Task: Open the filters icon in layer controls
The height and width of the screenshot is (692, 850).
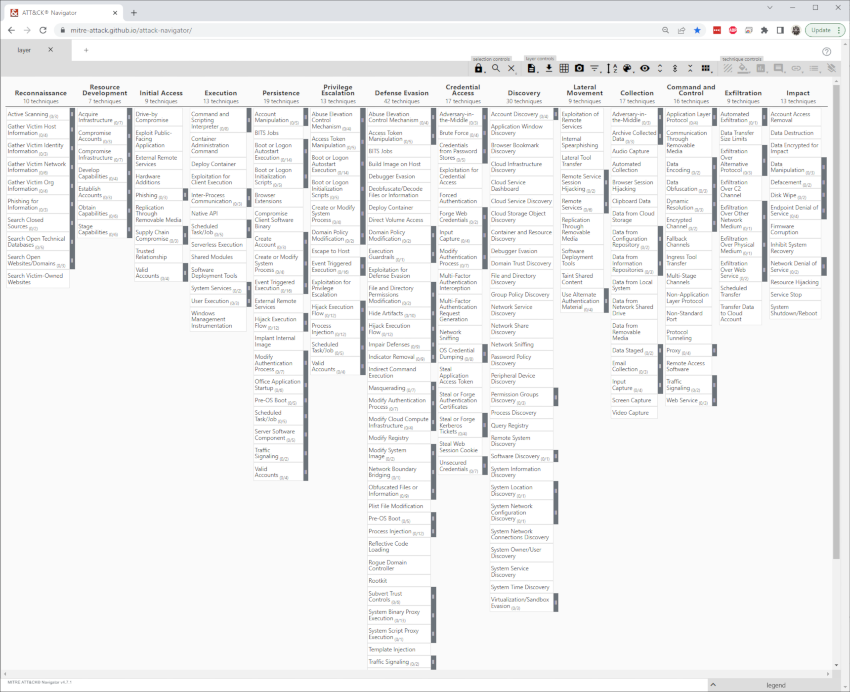Action: (595, 68)
